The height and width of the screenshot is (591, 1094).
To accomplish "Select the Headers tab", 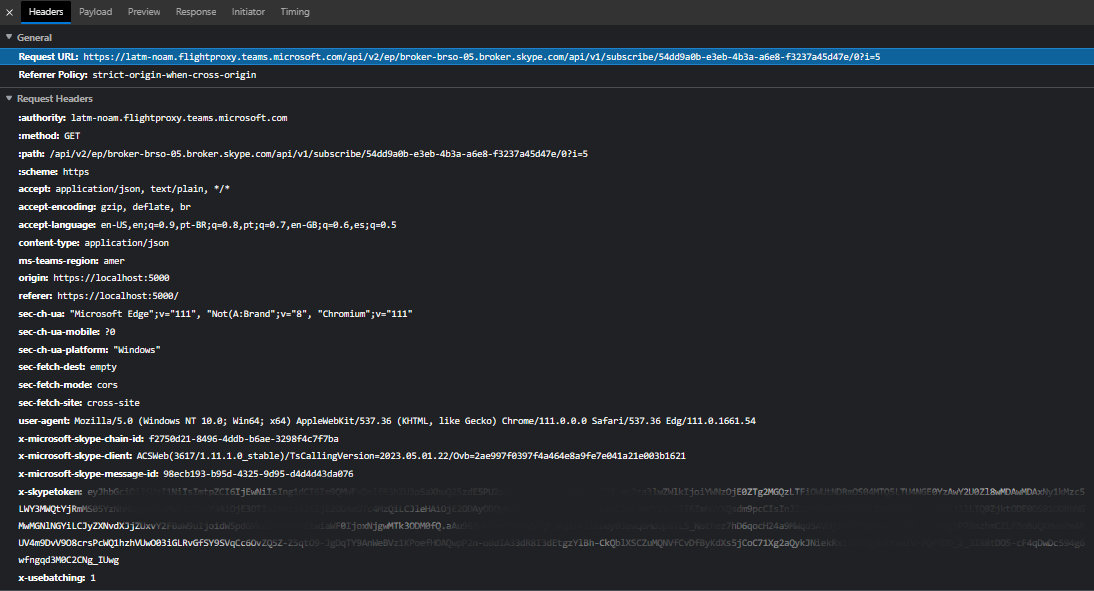I will tap(46, 11).
